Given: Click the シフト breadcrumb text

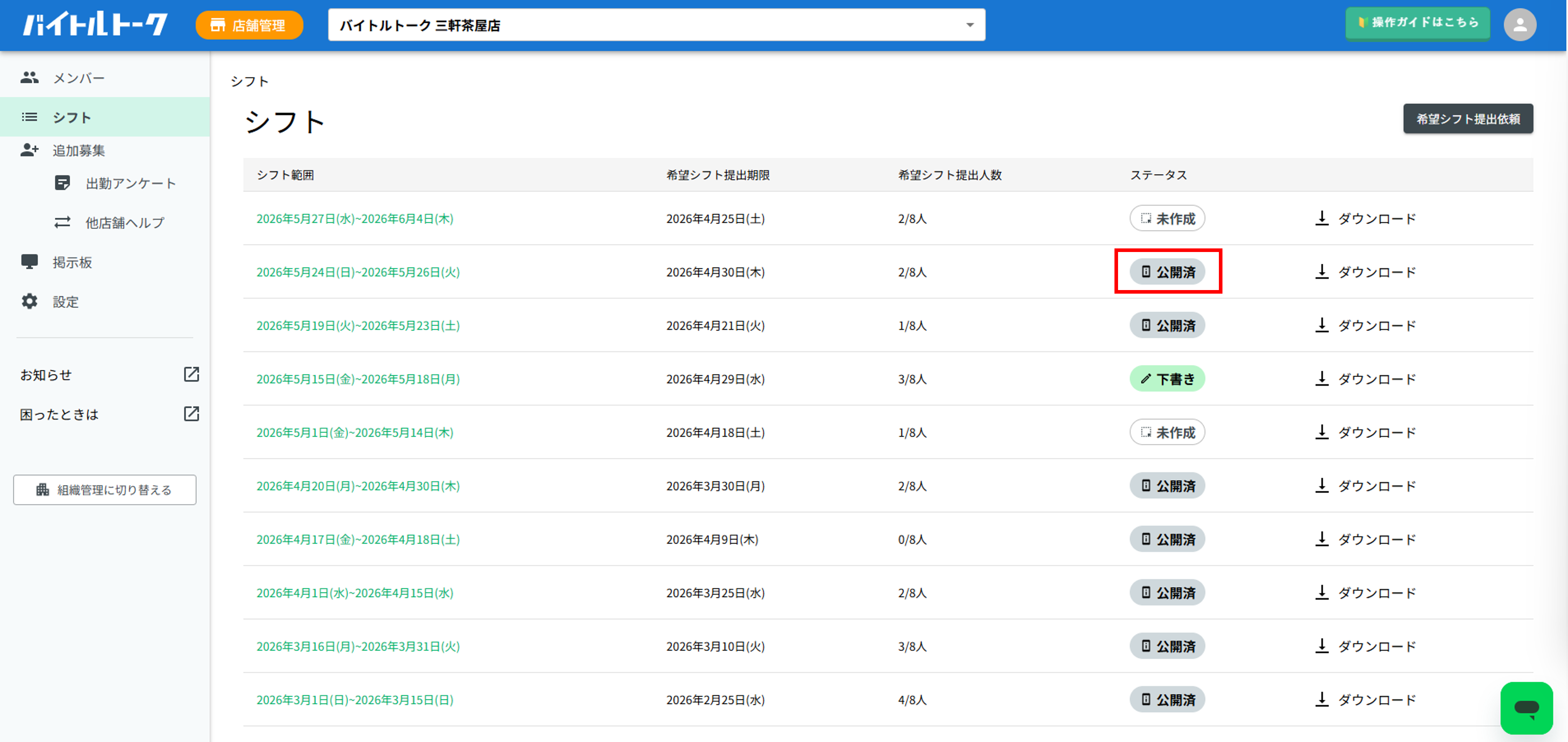Looking at the screenshot, I should pyautogui.click(x=250, y=81).
